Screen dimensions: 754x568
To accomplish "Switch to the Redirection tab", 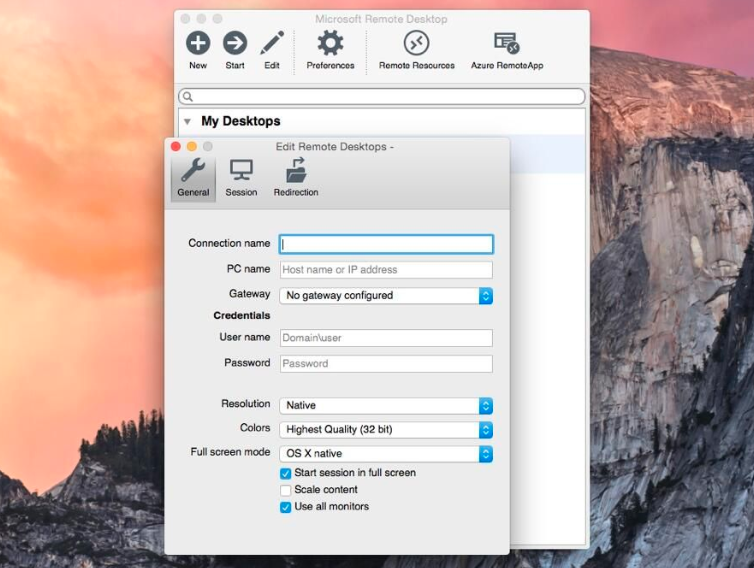I will [x=296, y=178].
